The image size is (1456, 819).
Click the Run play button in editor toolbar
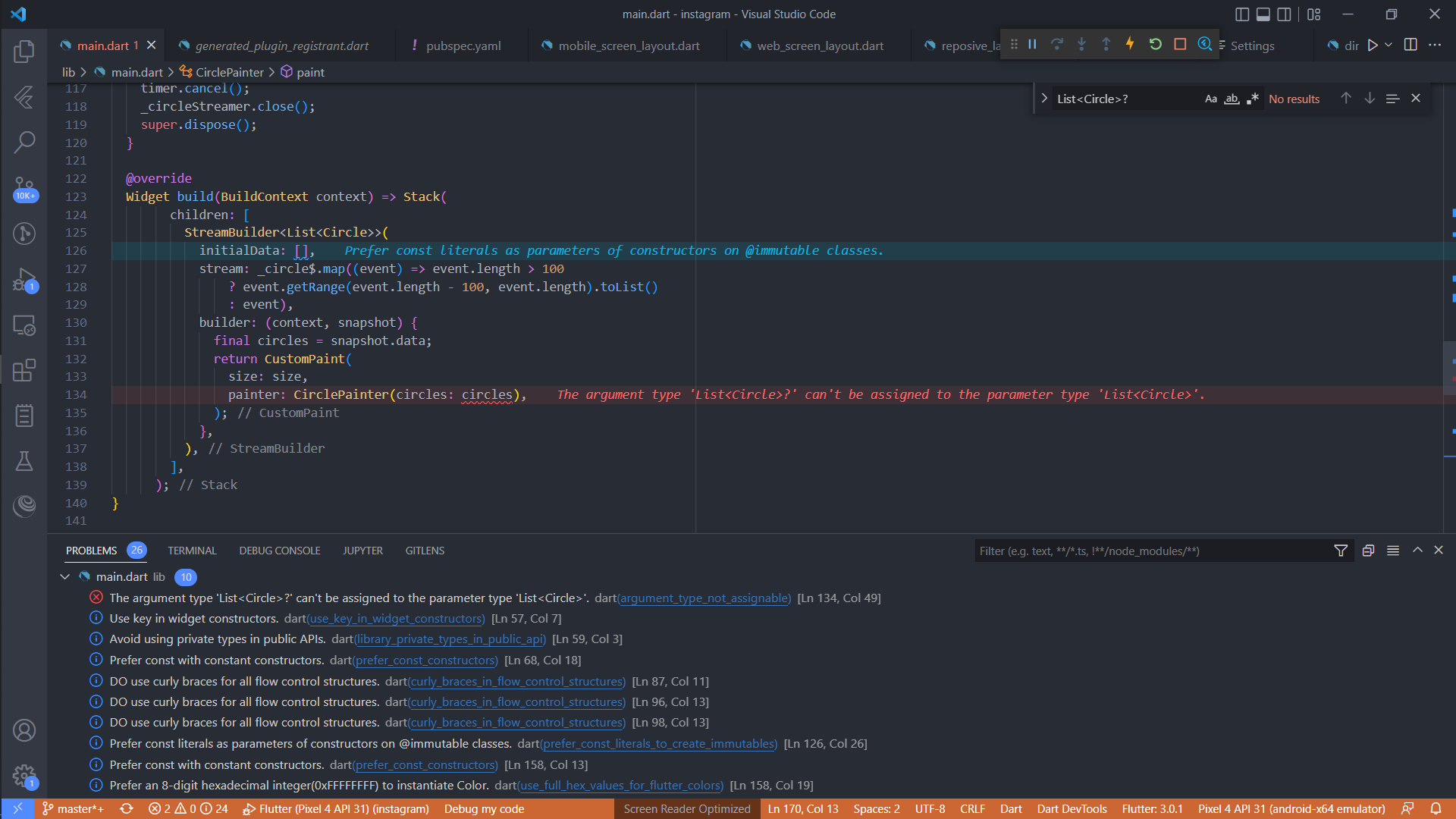[1373, 45]
